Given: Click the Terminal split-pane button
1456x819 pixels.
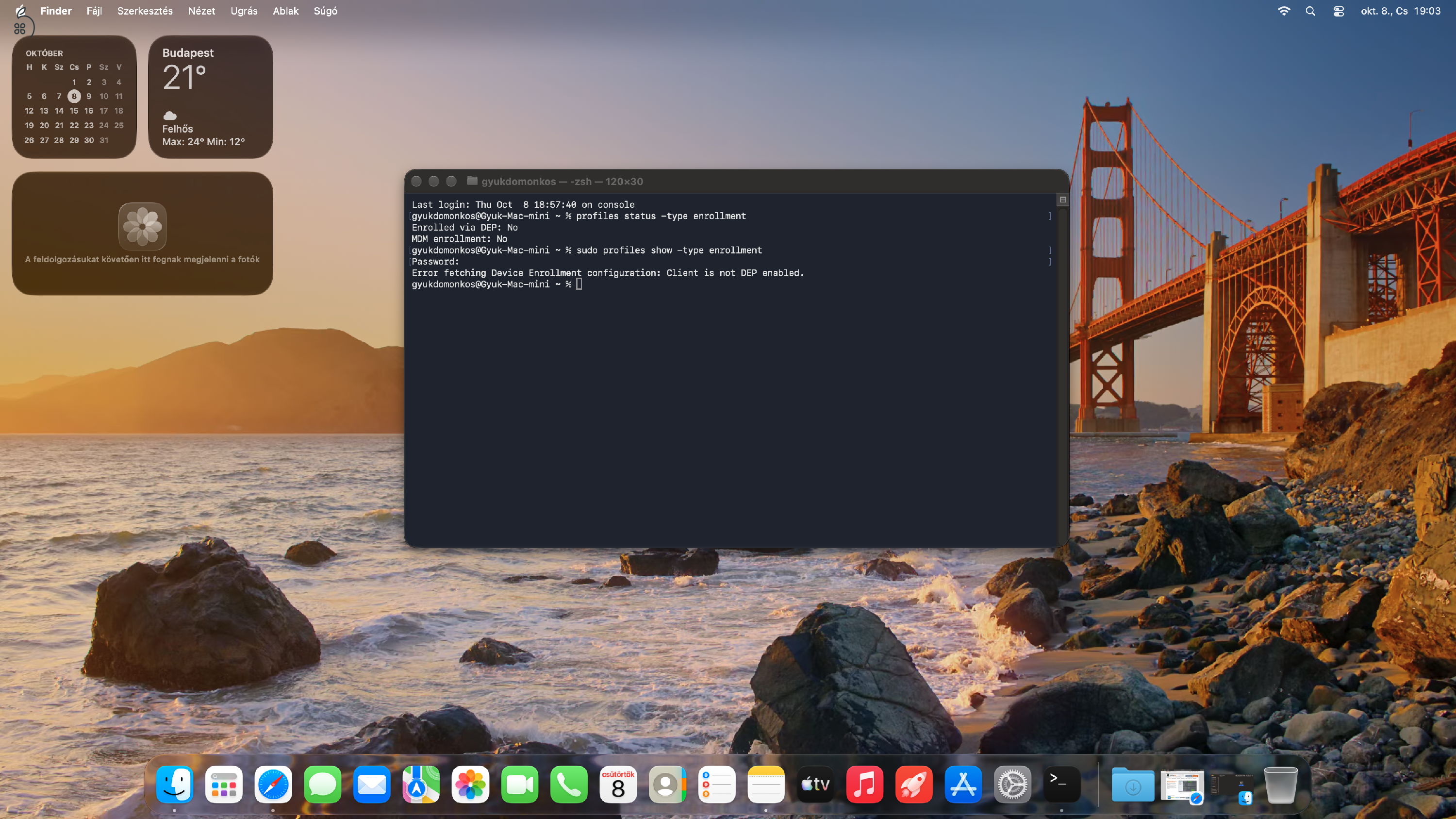Looking at the screenshot, I should click(1062, 200).
